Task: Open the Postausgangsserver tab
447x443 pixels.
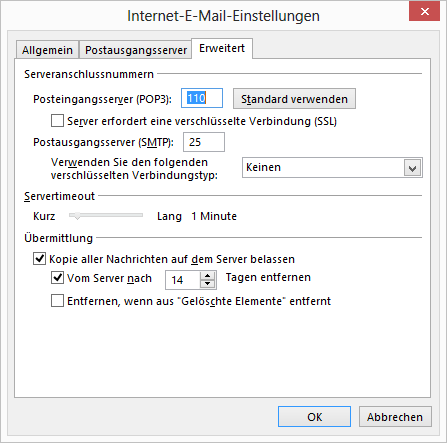Action: click(x=135, y=50)
